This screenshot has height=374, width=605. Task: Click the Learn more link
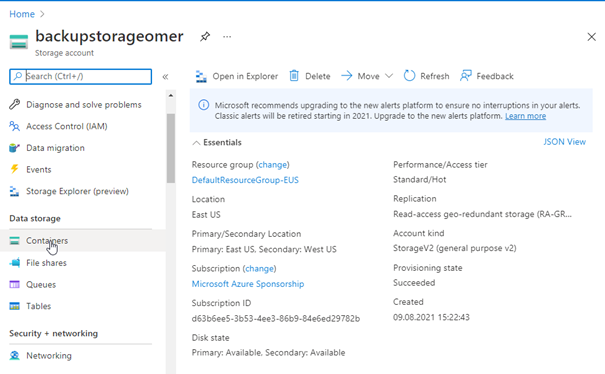(525, 116)
